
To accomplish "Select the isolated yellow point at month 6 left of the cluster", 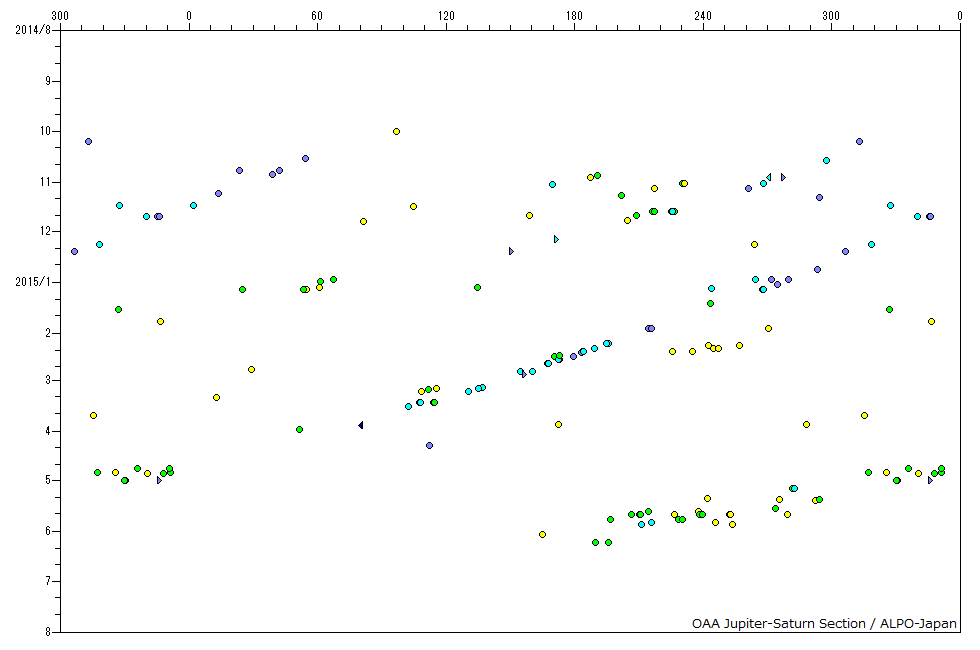I will point(542,534).
